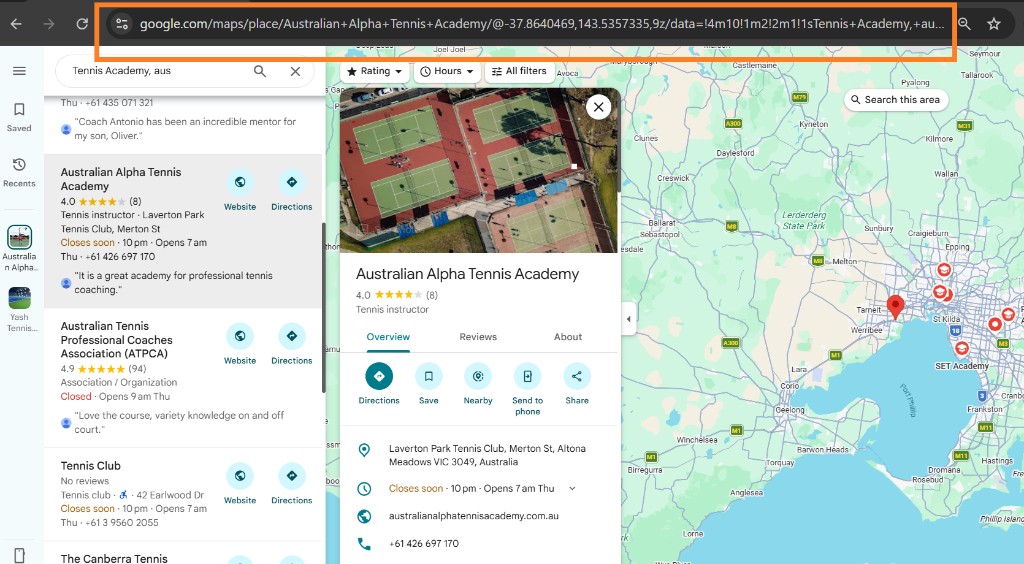Click the red selected location pin on map
The image size is (1024, 564).
tap(895, 306)
